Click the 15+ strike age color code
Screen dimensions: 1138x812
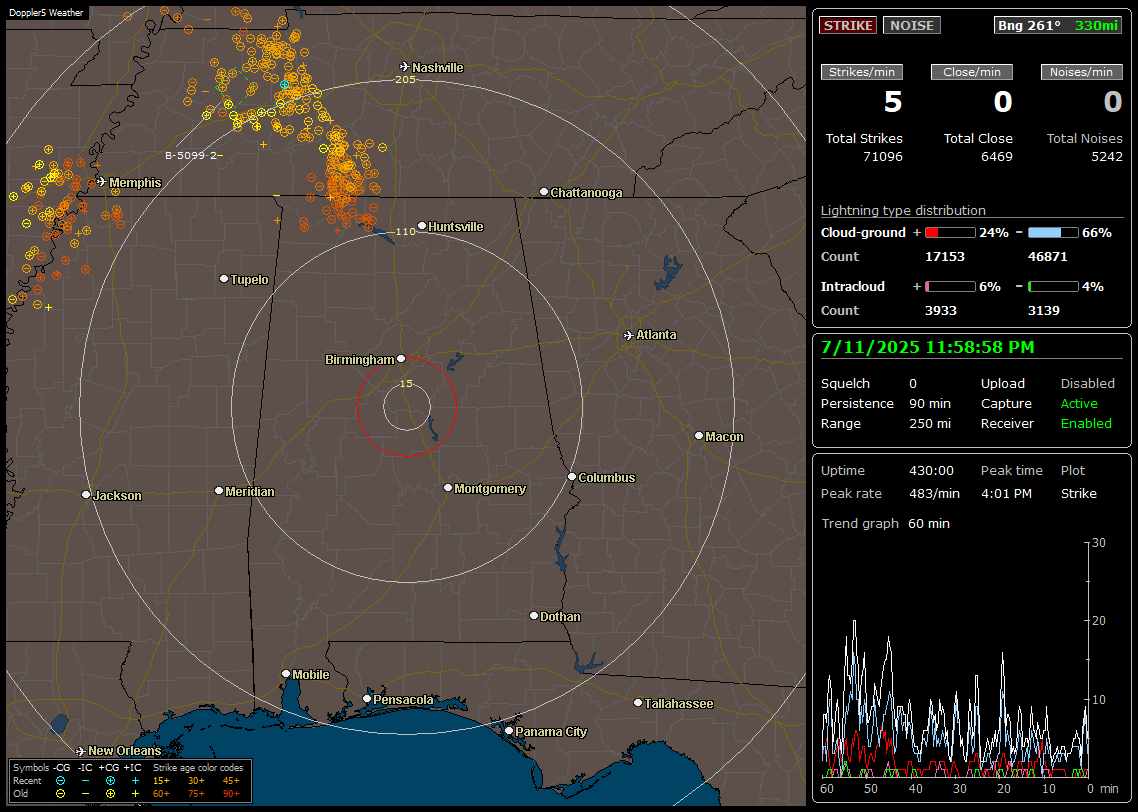click(x=161, y=781)
